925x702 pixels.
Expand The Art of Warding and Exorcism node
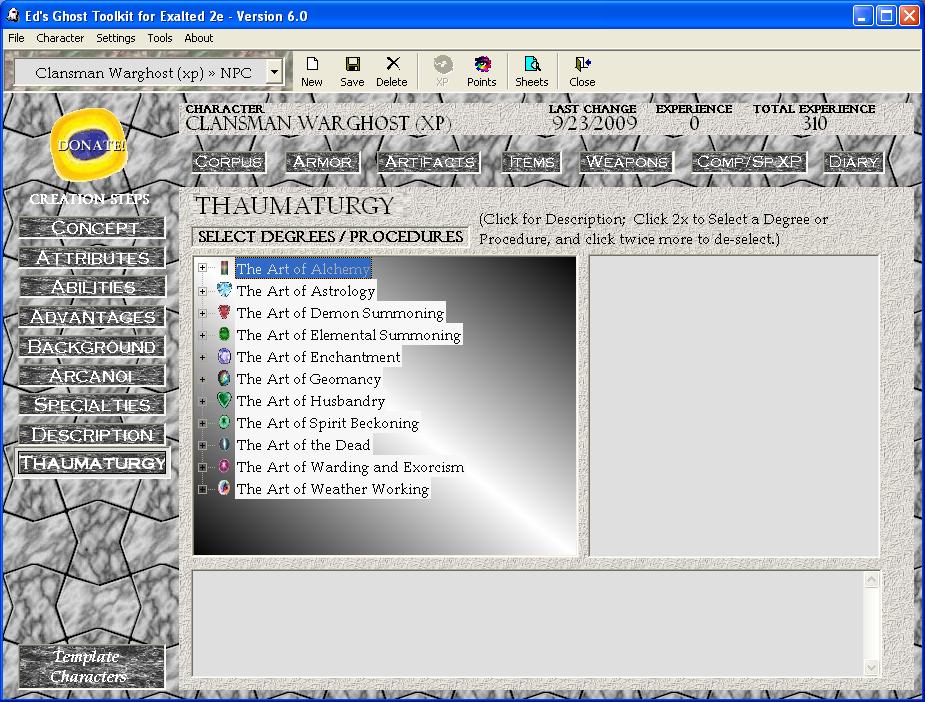pyautogui.click(x=203, y=467)
